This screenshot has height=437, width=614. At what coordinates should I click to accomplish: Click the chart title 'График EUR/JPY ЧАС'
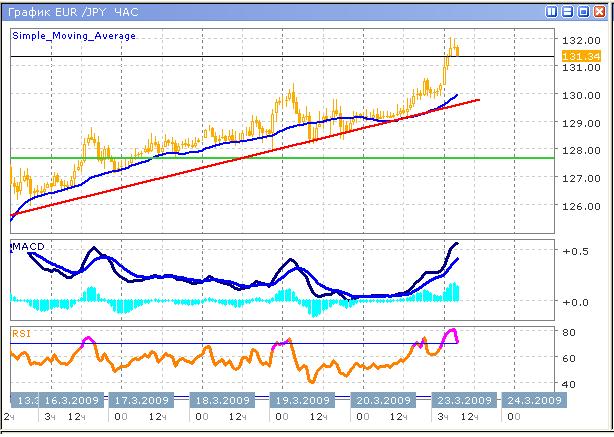70,11
